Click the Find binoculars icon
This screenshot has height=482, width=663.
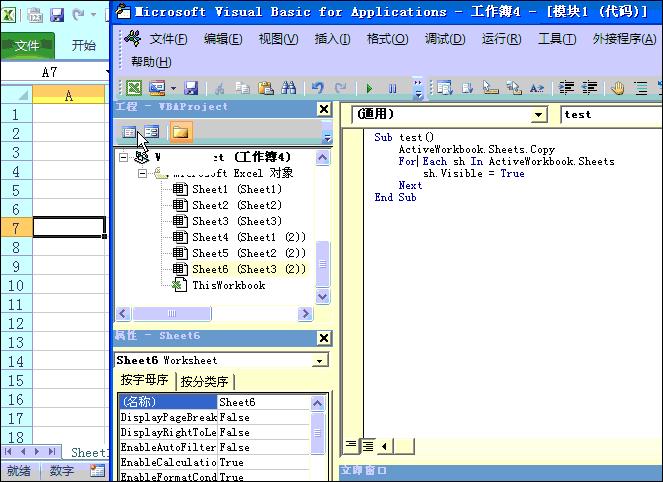click(x=289, y=88)
